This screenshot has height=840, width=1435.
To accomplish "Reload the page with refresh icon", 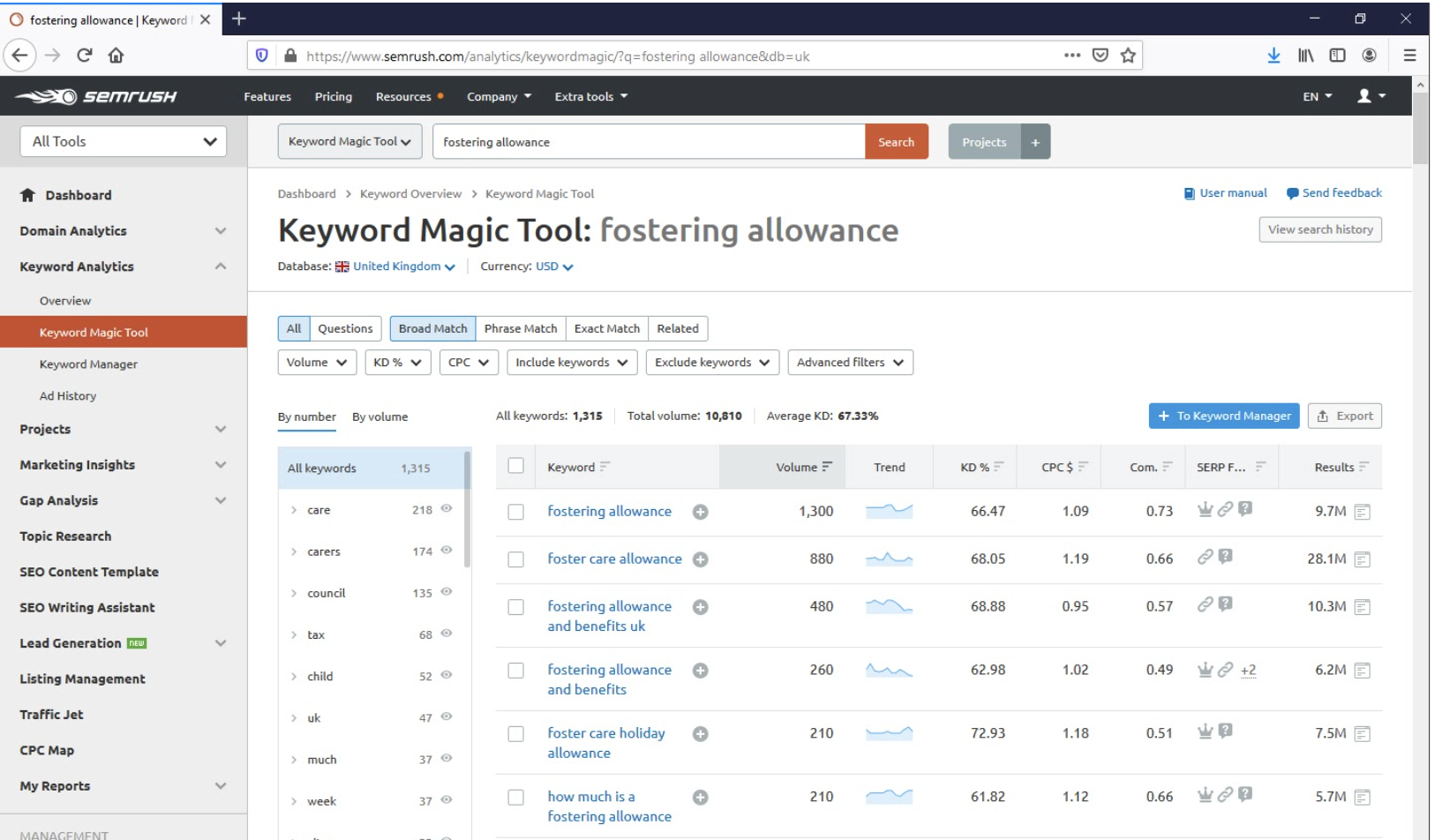I will click(x=85, y=56).
